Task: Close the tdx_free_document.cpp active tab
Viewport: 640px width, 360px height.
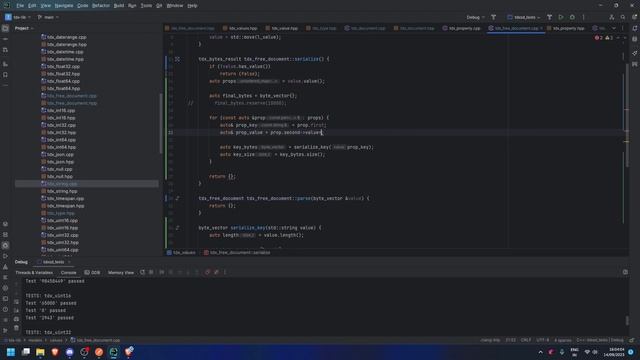Action: click(542, 29)
